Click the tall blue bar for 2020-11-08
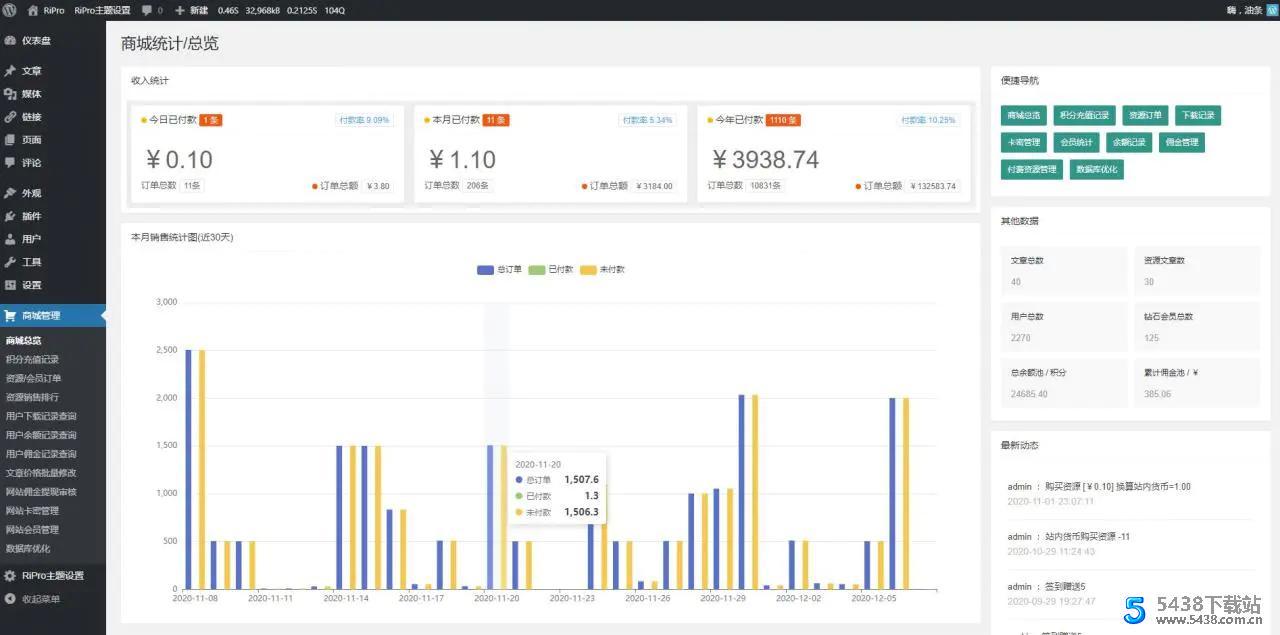 click(x=188, y=469)
